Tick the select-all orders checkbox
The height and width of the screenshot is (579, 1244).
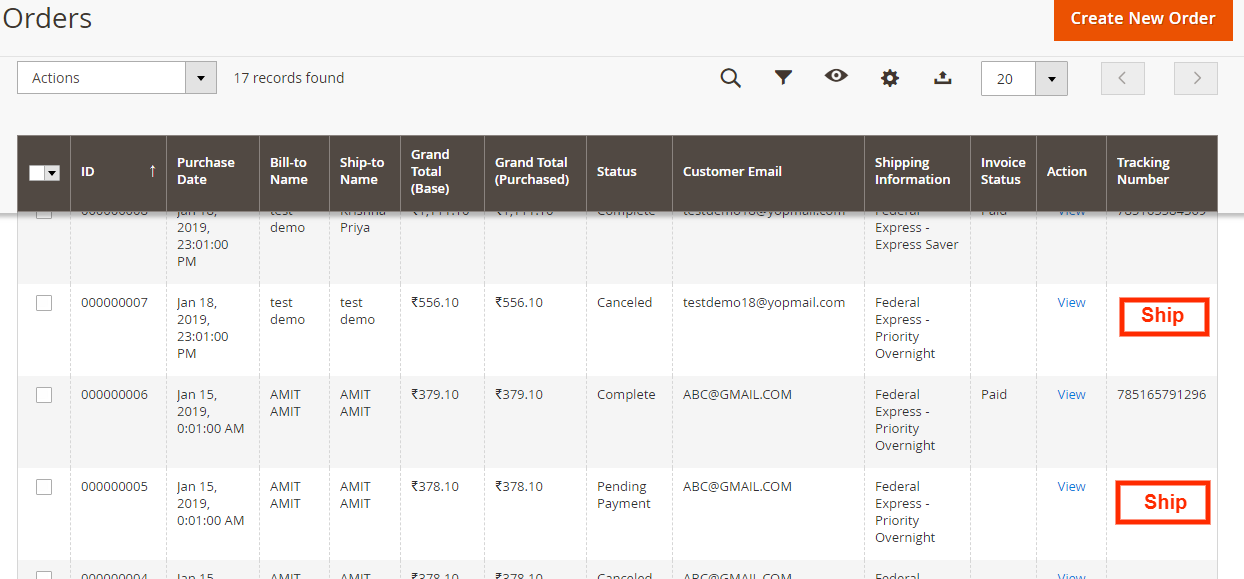click(x=37, y=172)
